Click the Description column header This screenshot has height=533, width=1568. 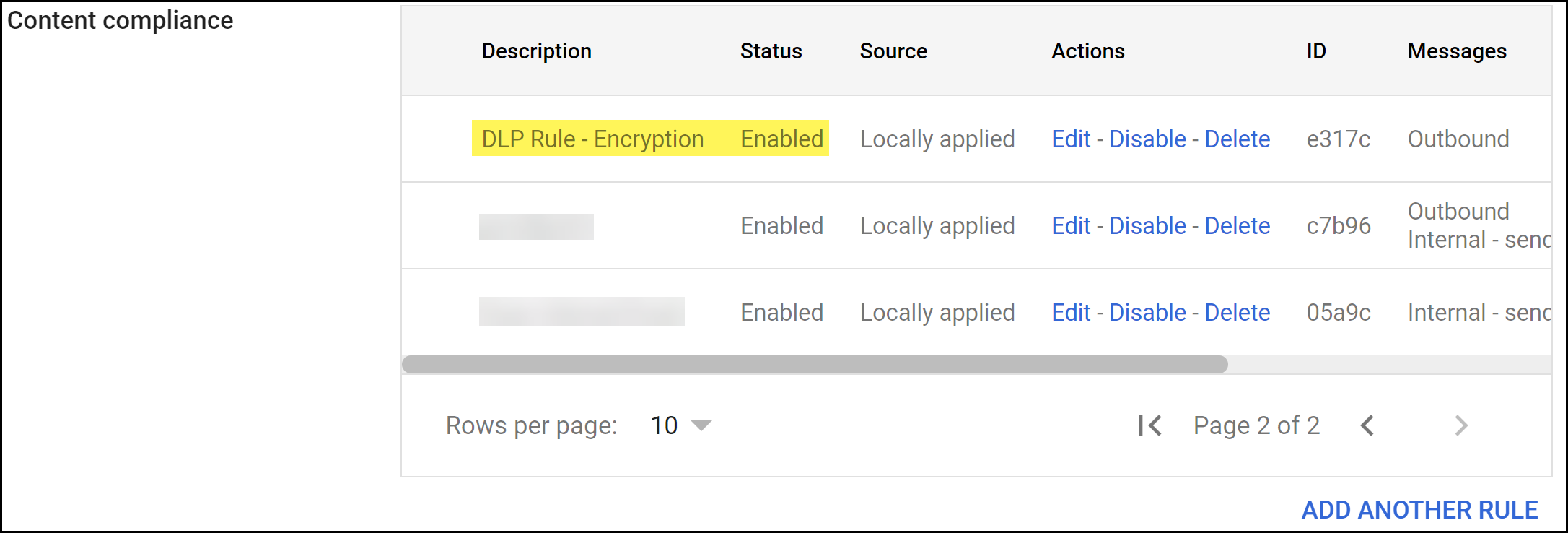click(x=536, y=51)
